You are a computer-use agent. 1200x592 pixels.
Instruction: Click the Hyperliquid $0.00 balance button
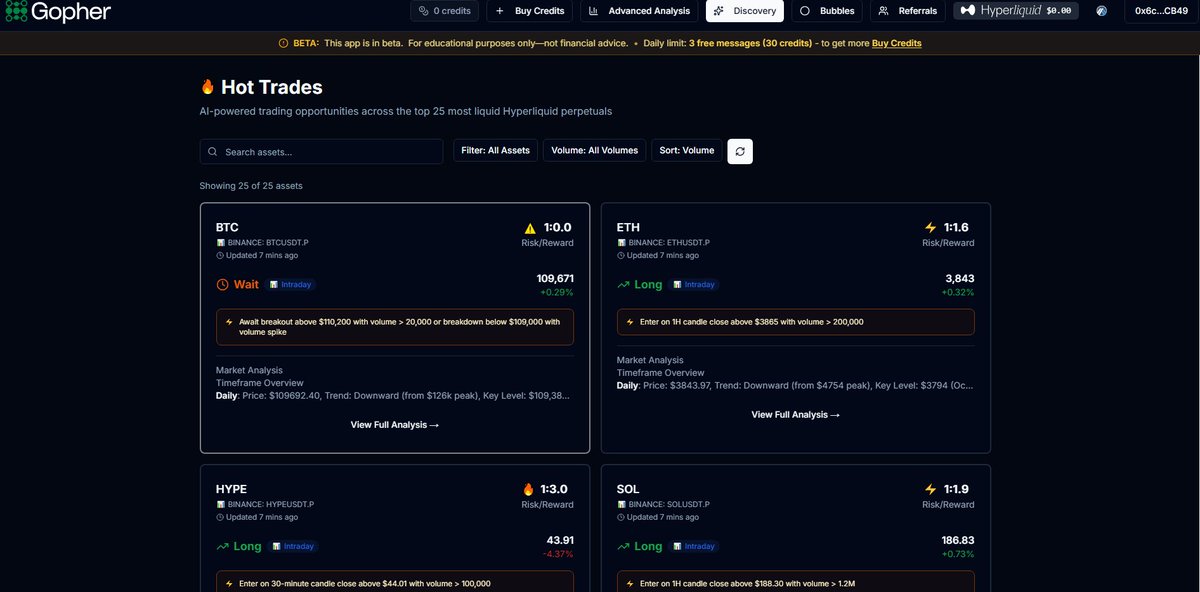(x=1016, y=11)
